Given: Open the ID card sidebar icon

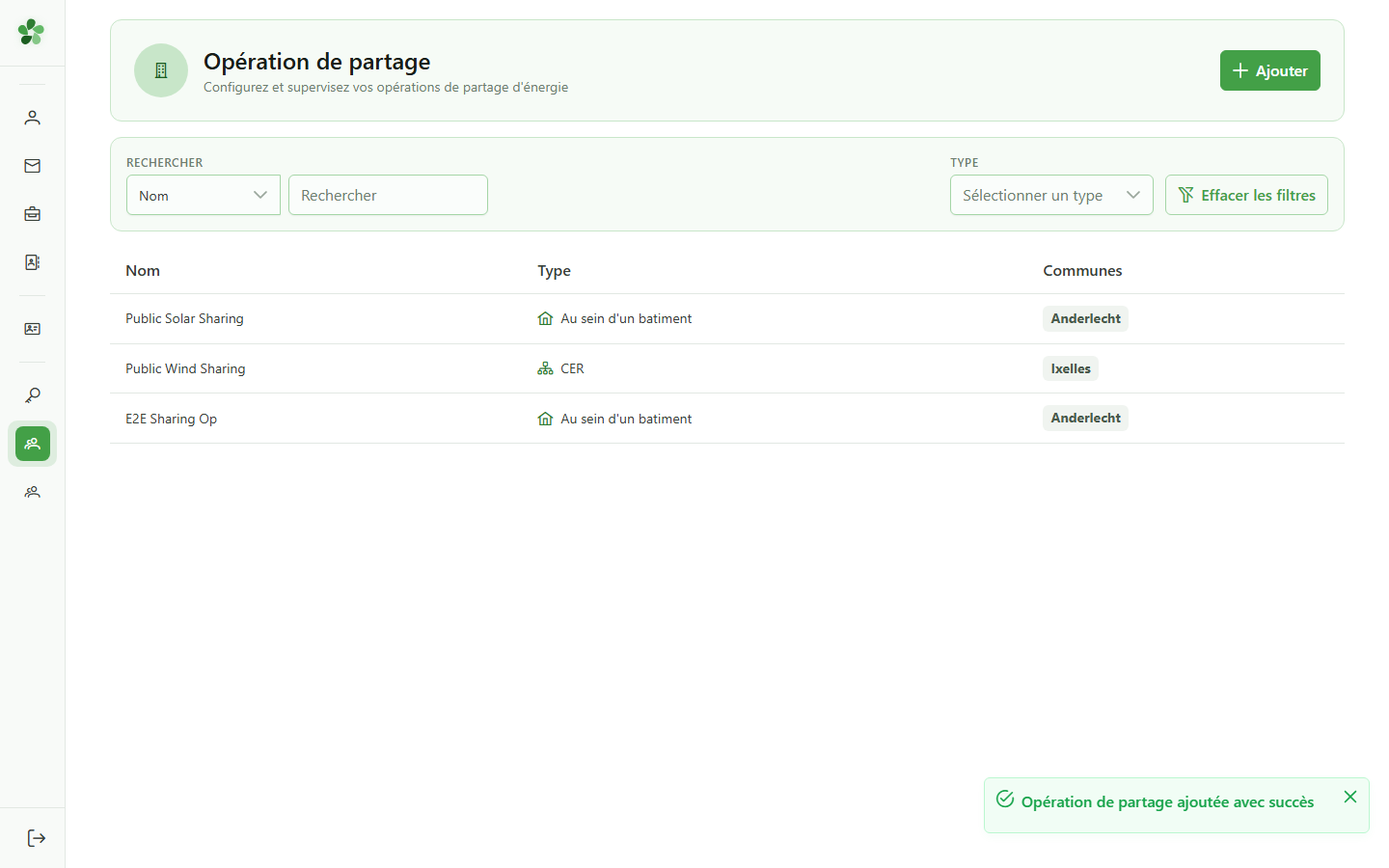Looking at the screenshot, I should [x=32, y=329].
